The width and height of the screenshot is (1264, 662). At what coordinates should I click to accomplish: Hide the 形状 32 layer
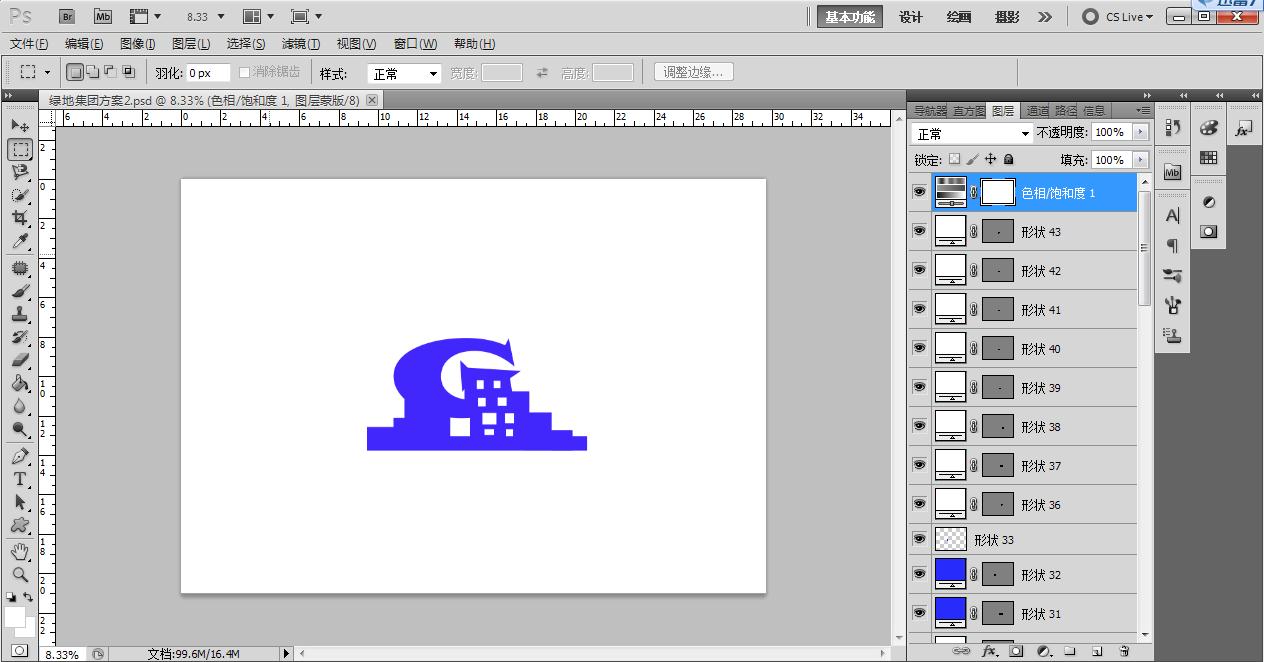919,574
